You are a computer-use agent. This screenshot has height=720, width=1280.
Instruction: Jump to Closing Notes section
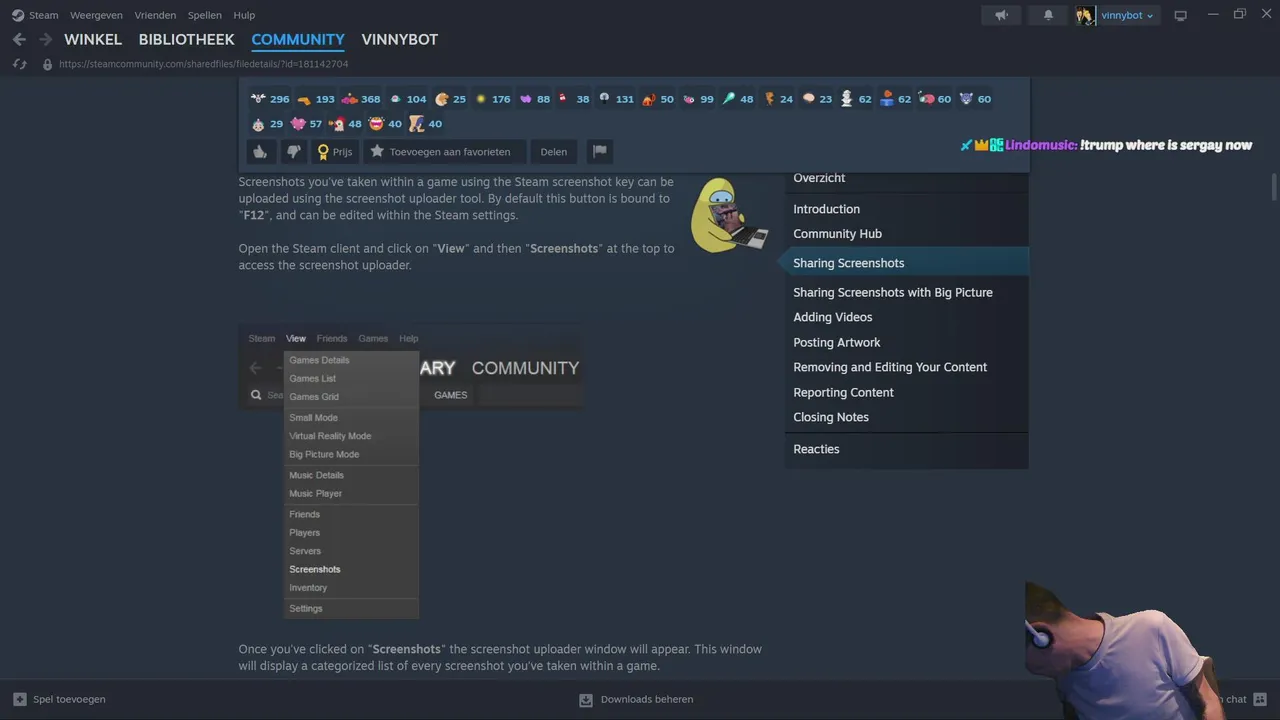point(830,417)
